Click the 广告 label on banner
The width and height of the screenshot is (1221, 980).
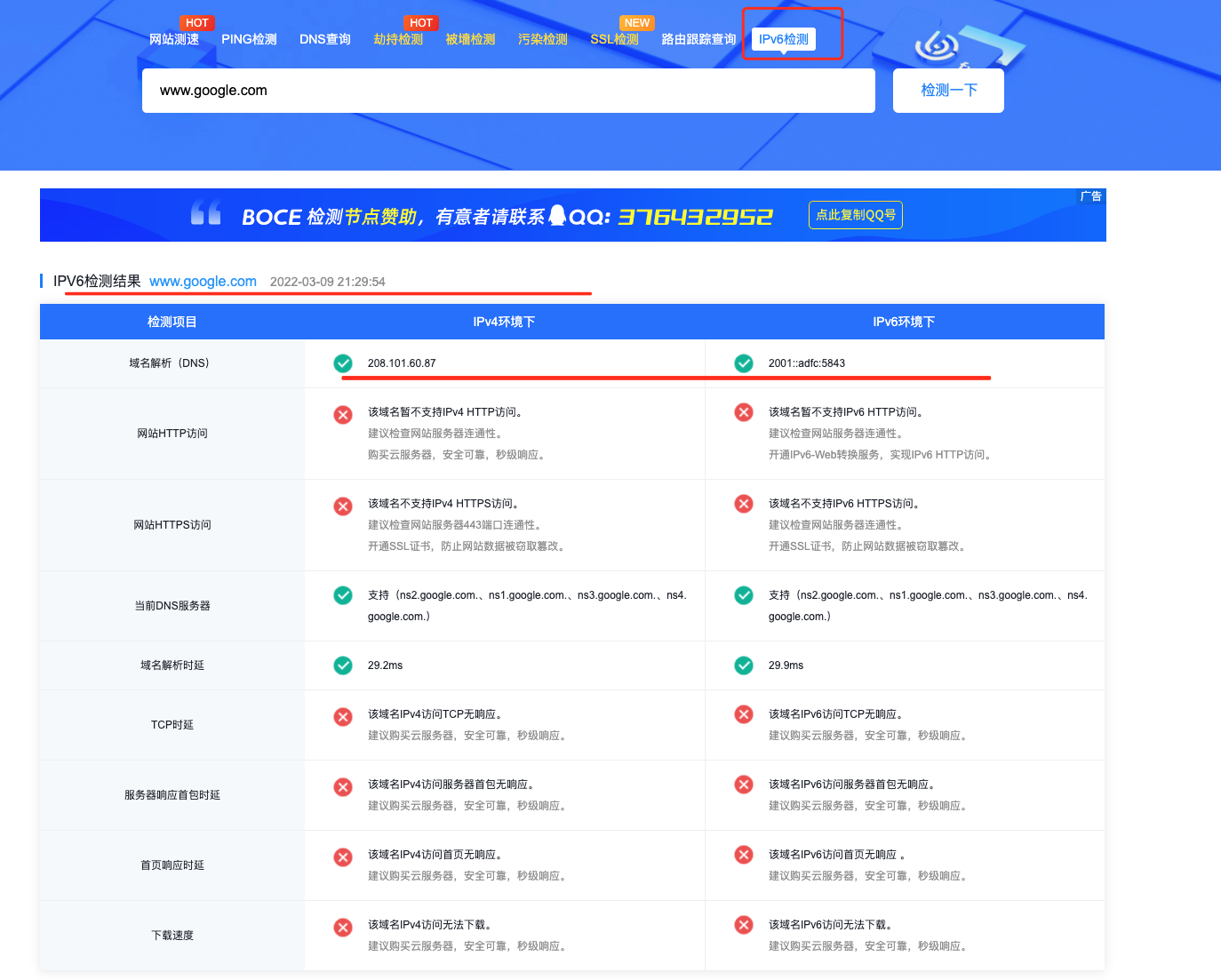coord(1091,195)
